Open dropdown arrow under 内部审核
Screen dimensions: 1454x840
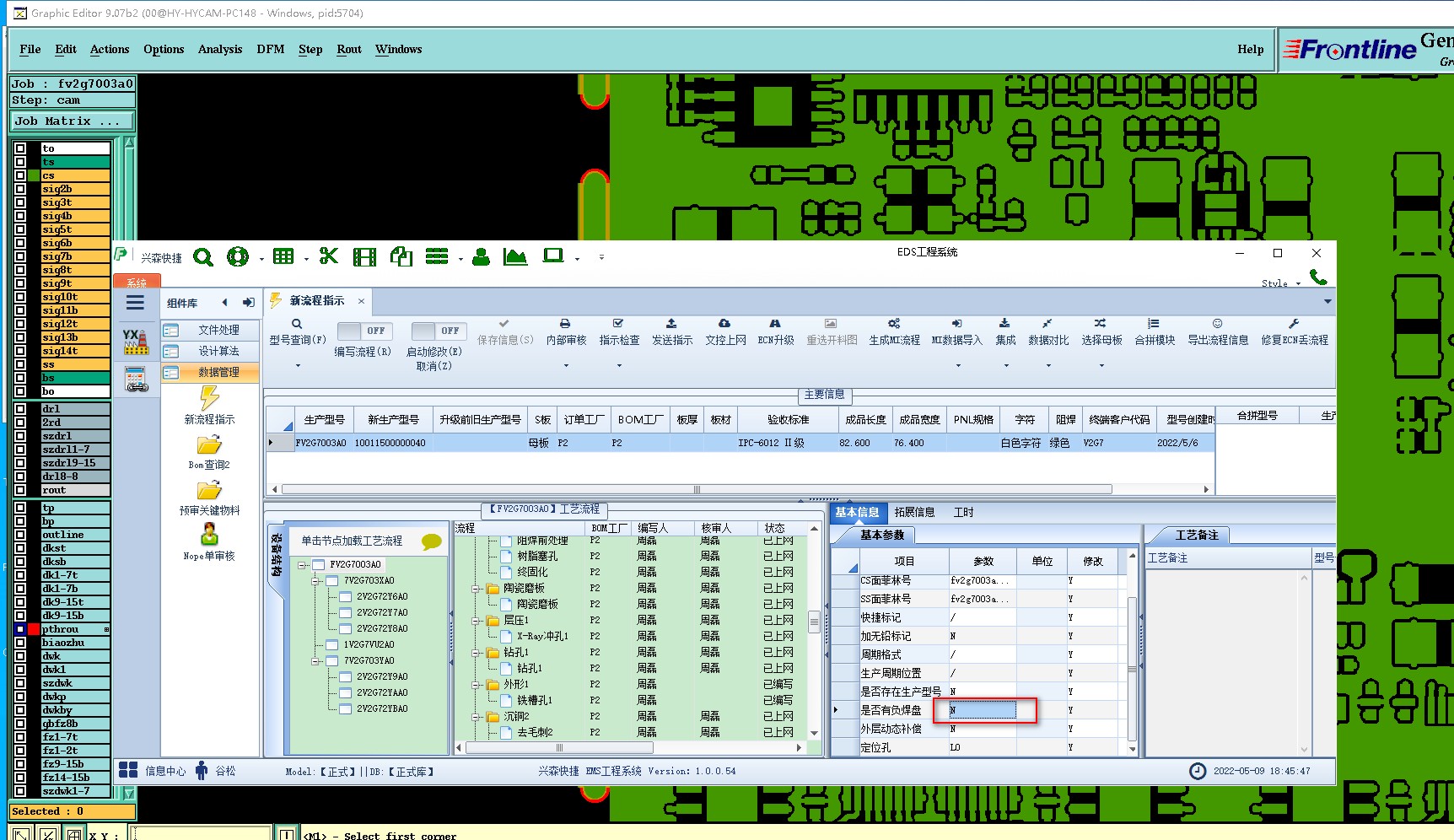click(x=566, y=366)
